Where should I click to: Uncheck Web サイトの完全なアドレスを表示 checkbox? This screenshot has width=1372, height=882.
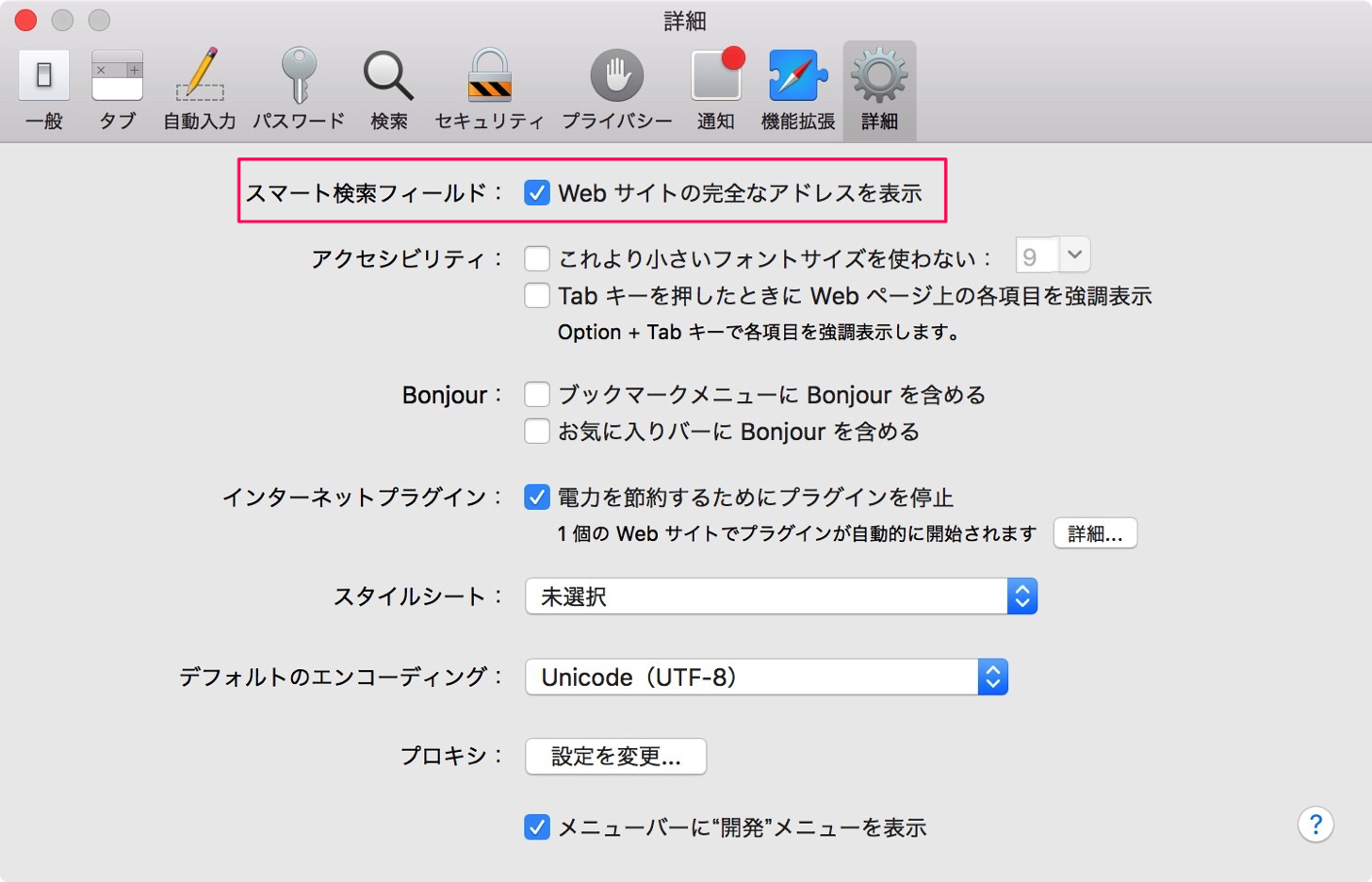click(537, 193)
